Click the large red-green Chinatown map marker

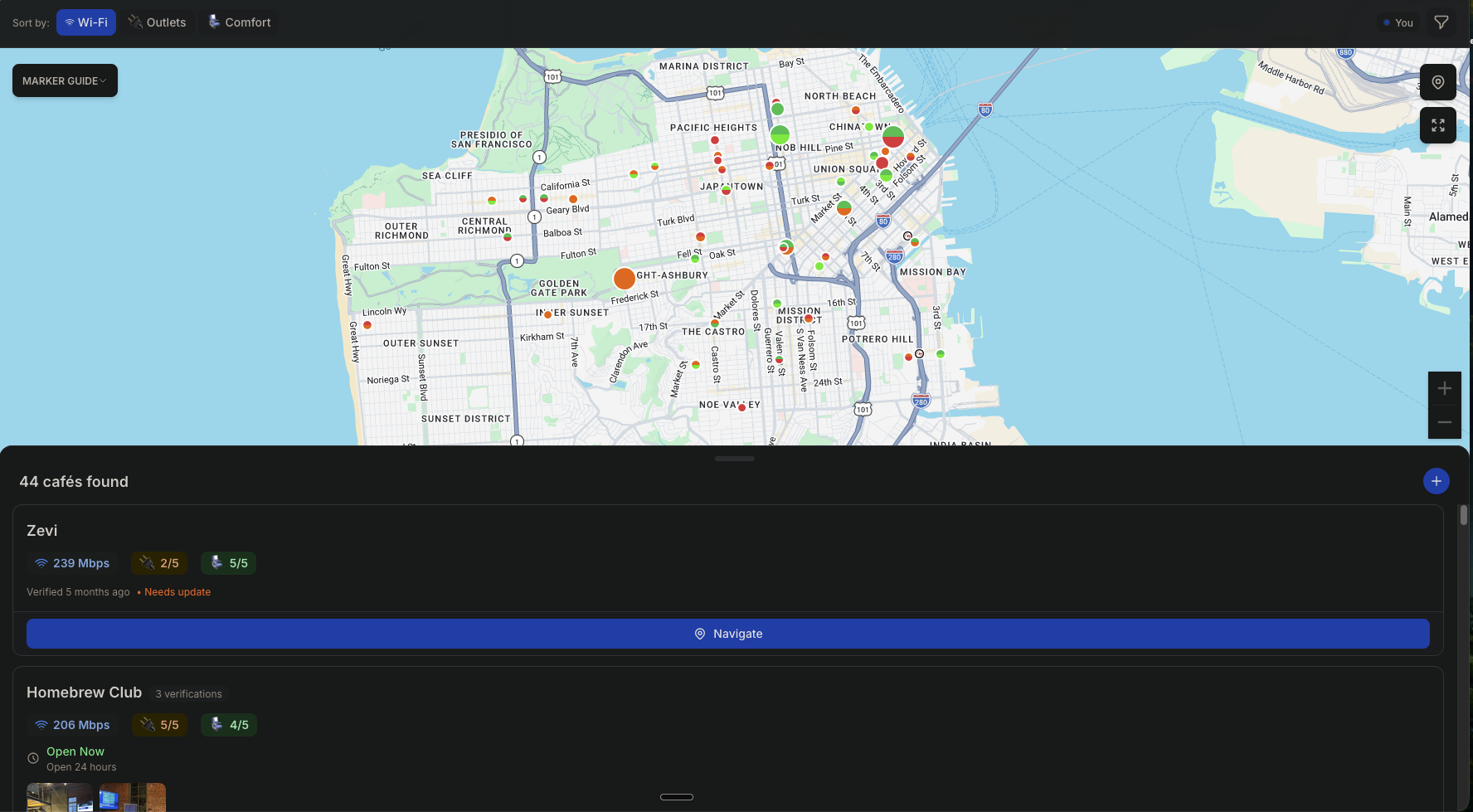pos(893,136)
